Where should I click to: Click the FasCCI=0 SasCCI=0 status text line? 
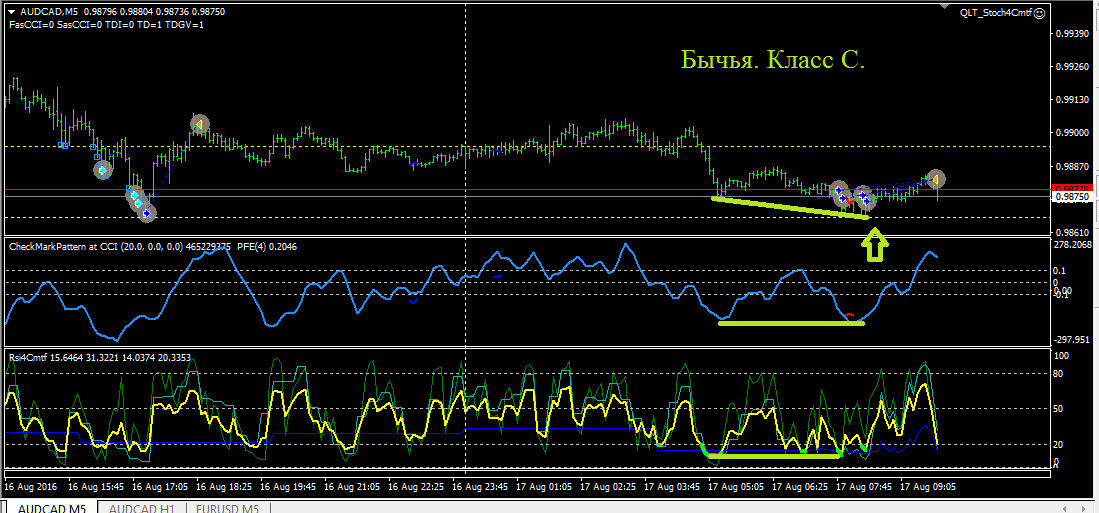[107, 25]
